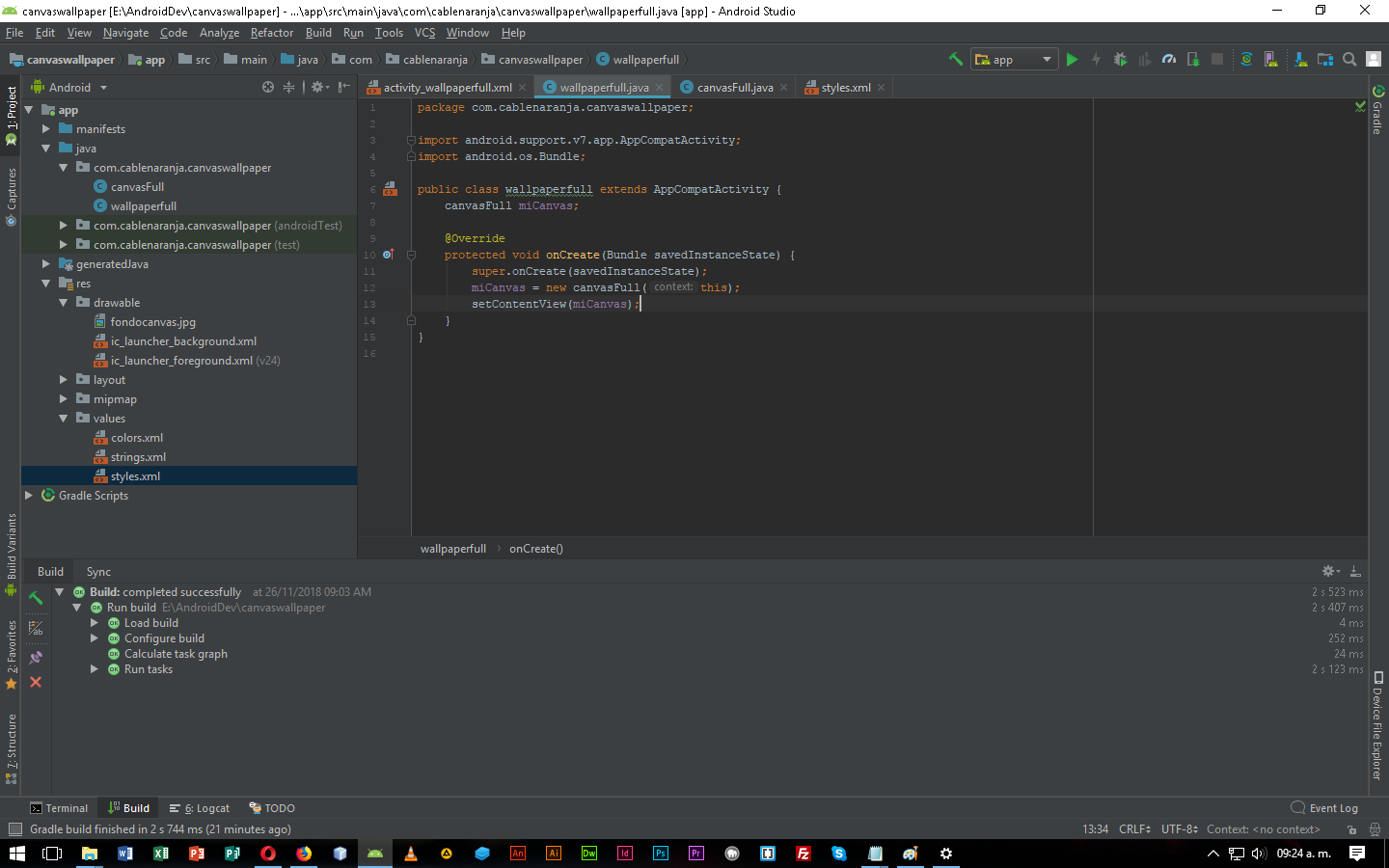This screenshot has height=868, width=1389.
Task: Pin the Build tab with pin icon
Action: 36,657
